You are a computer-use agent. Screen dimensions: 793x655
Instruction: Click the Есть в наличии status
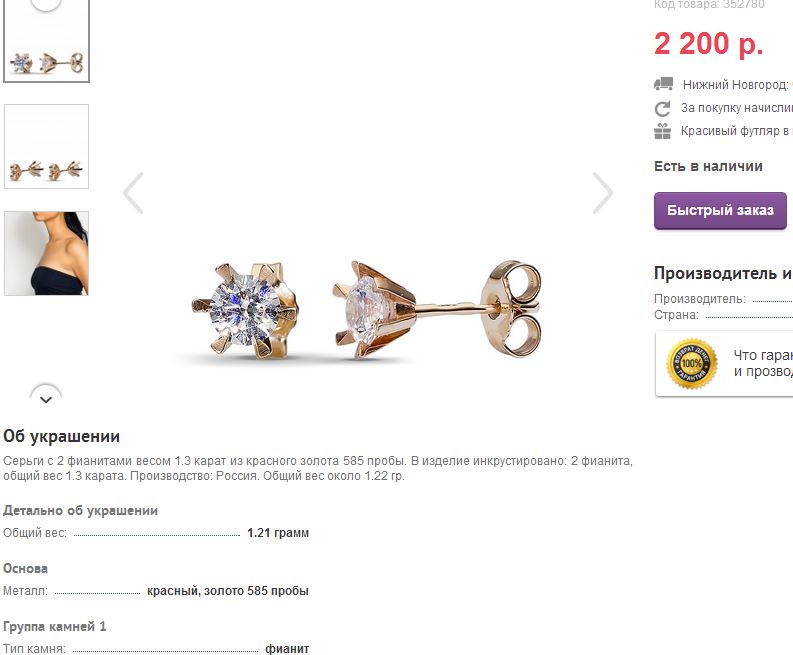pyautogui.click(x=708, y=166)
